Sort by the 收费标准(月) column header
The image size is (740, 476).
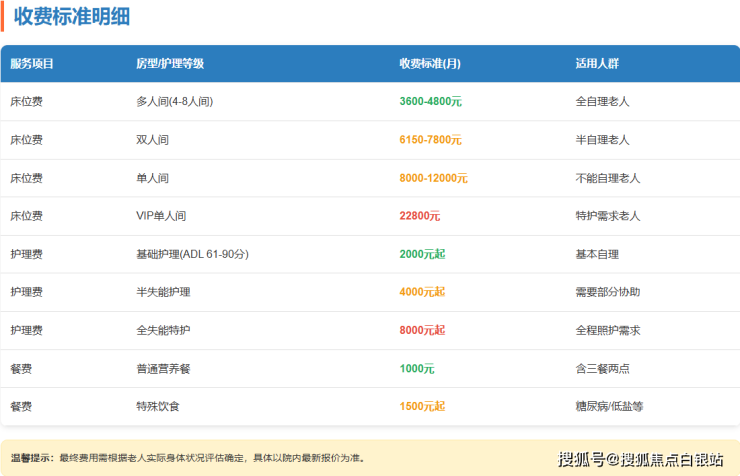click(430, 63)
